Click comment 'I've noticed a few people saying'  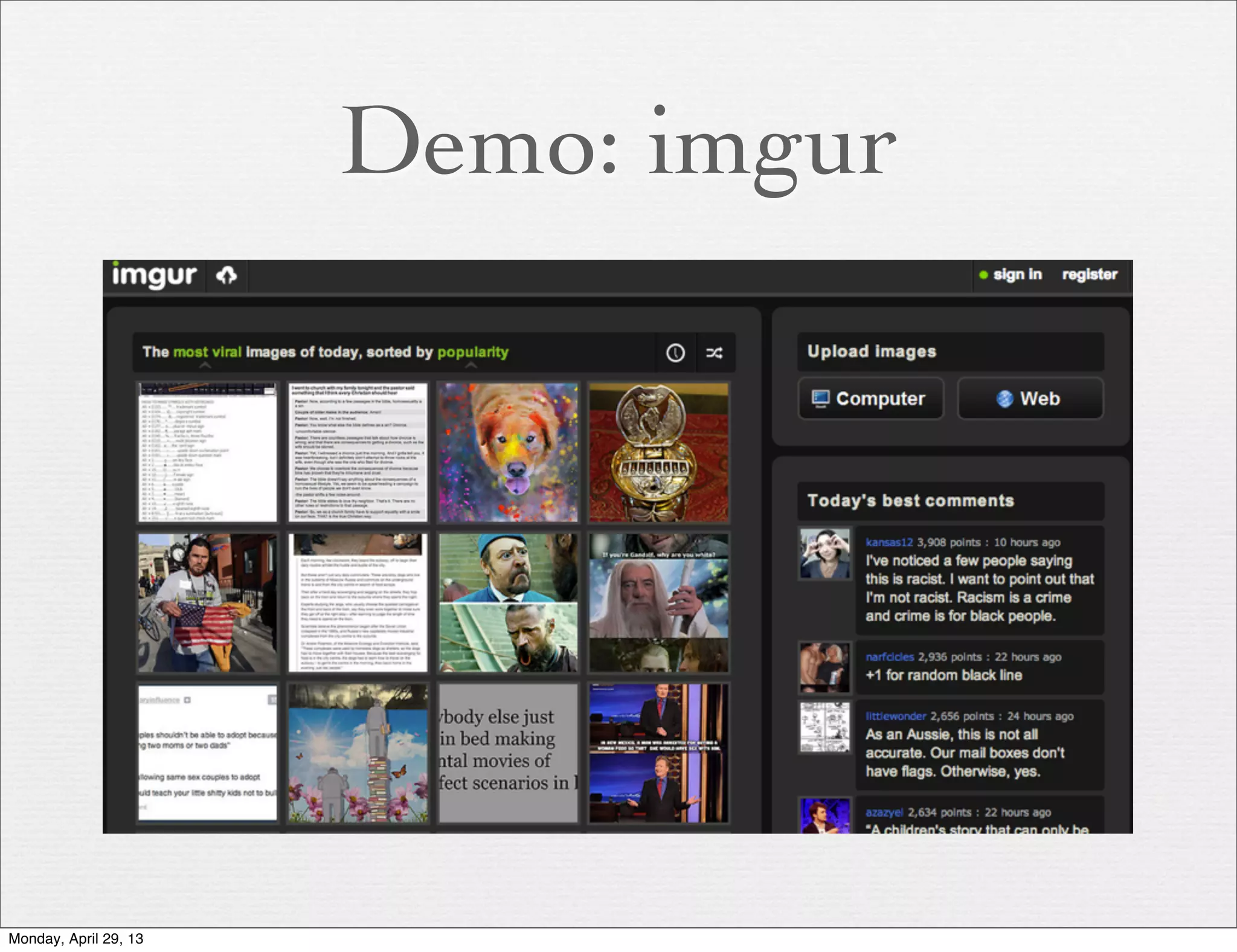tap(979, 588)
